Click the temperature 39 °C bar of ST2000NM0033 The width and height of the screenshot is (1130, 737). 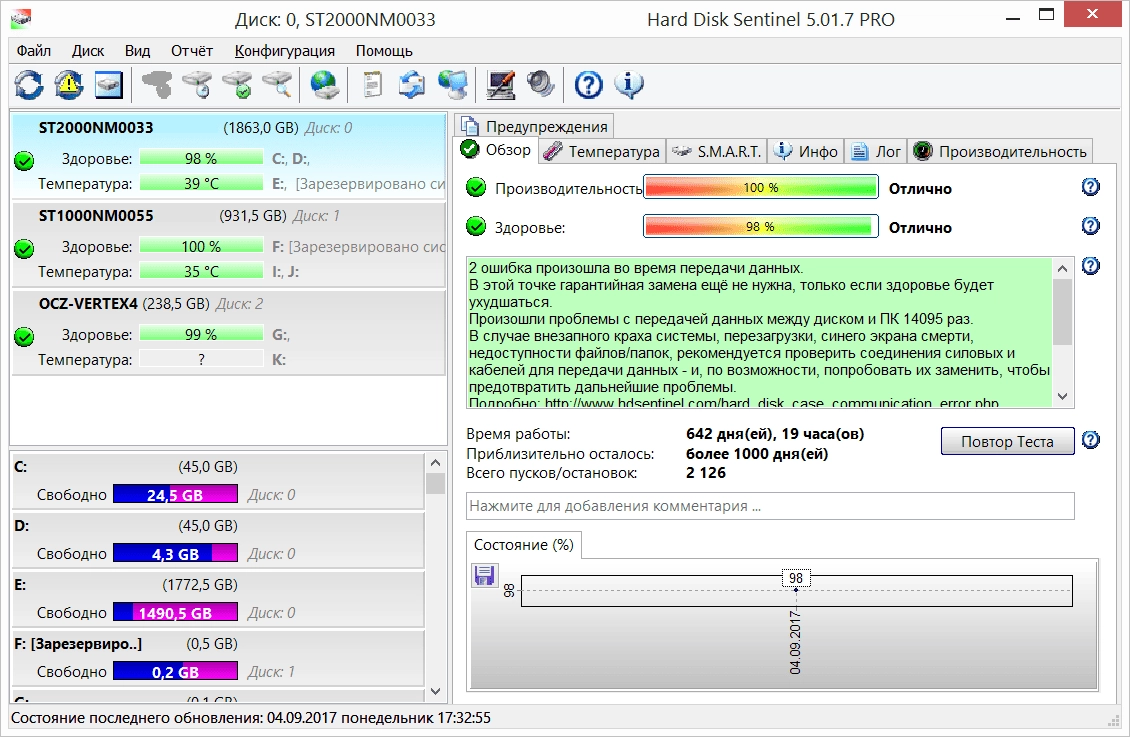(201, 183)
